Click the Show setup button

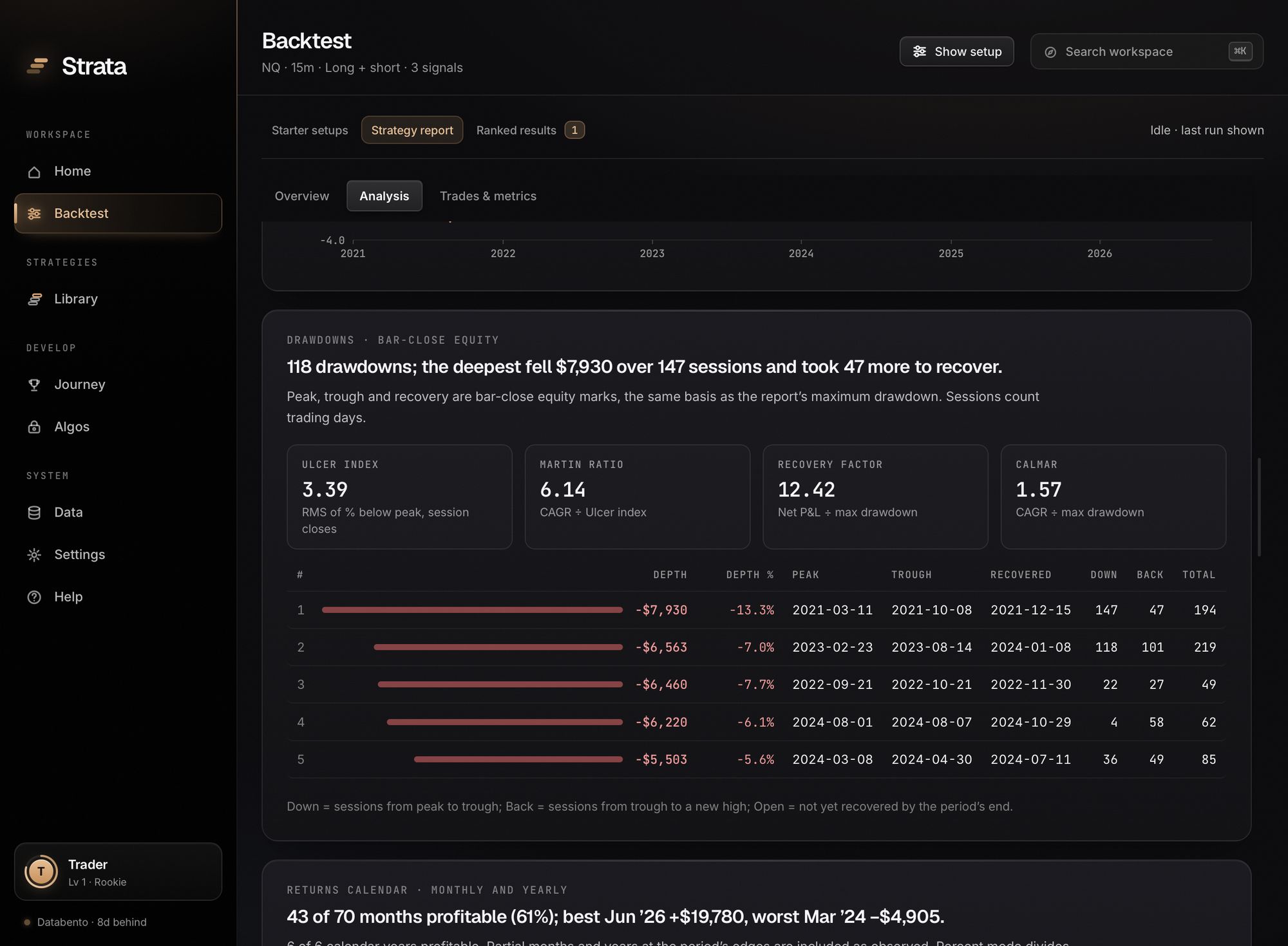click(x=957, y=52)
